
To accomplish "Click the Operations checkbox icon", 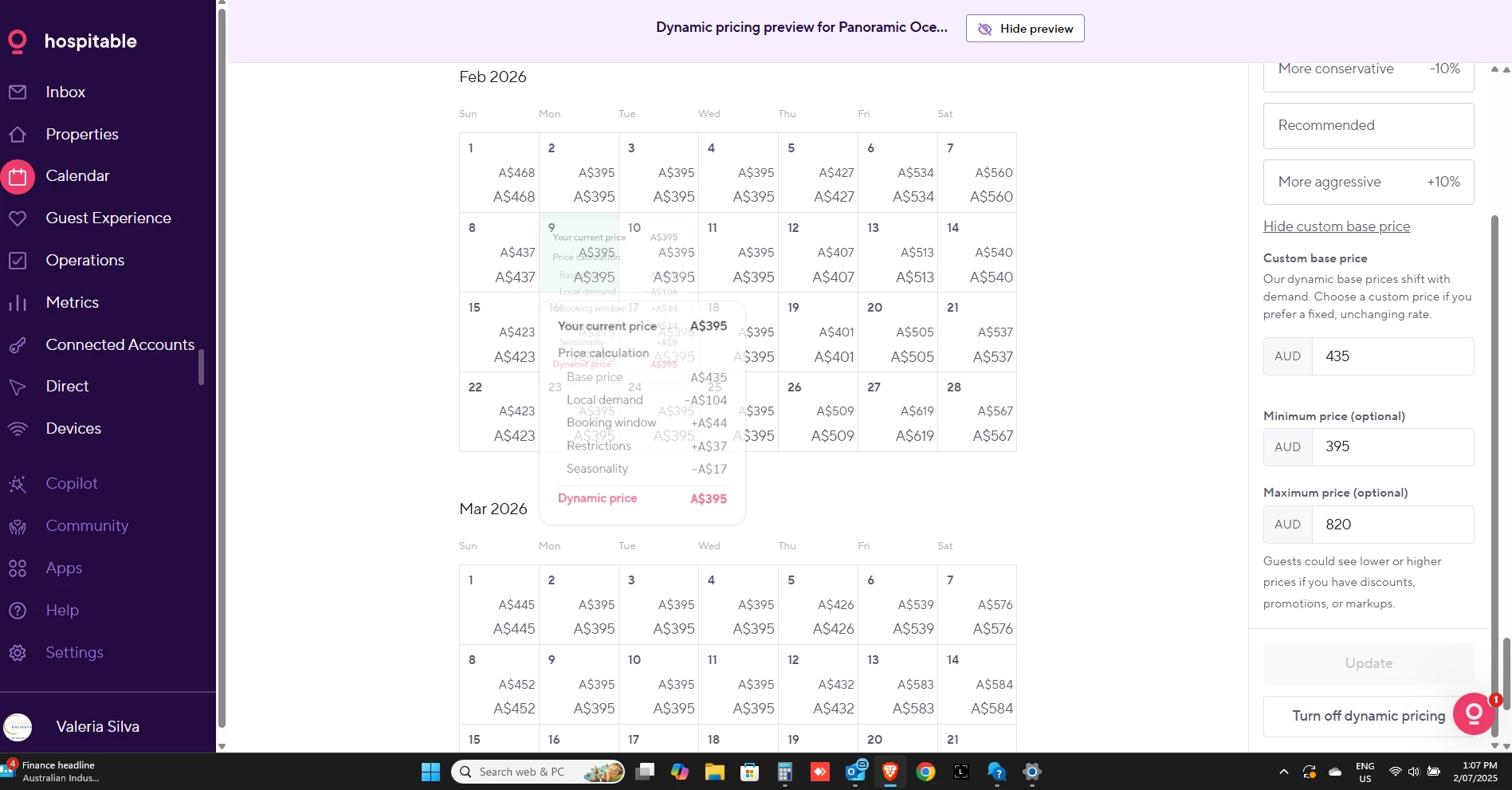I will [x=18, y=261].
